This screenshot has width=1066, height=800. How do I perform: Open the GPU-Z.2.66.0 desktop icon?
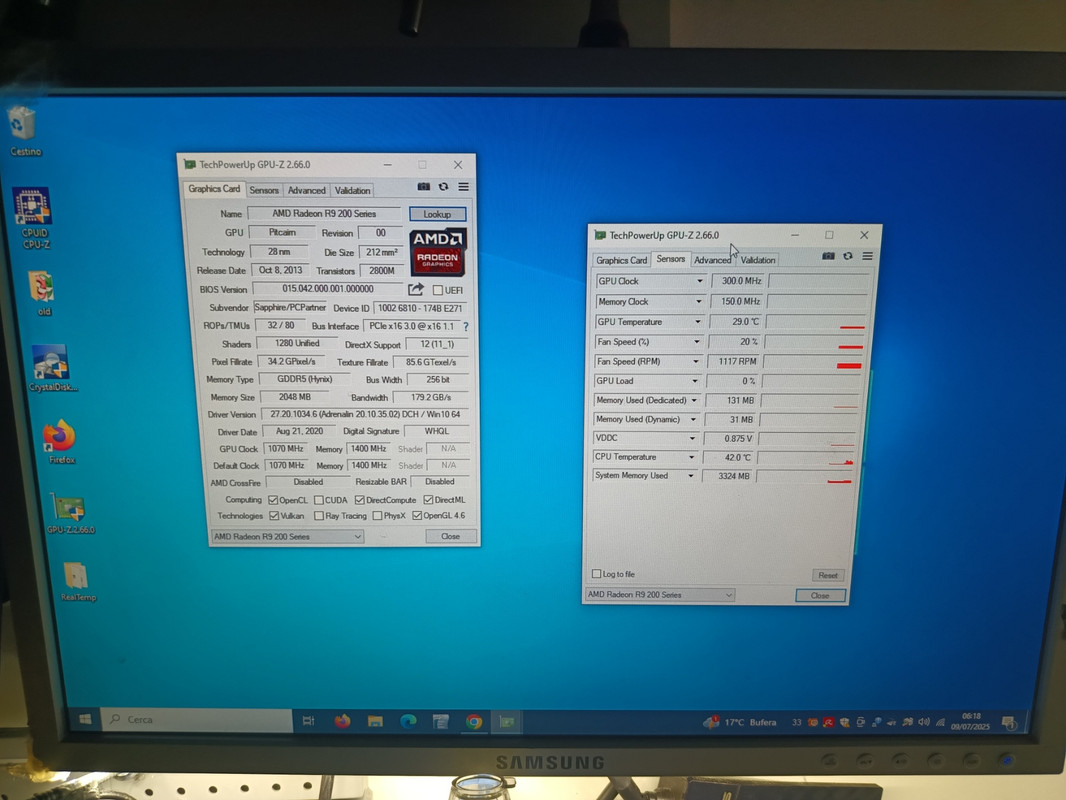(69, 514)
